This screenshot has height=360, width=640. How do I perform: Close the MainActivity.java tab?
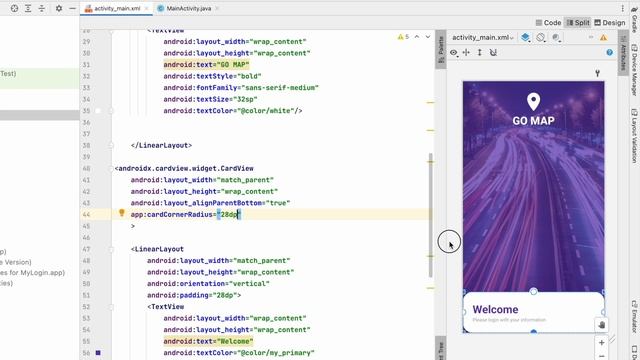click(217, 9)
